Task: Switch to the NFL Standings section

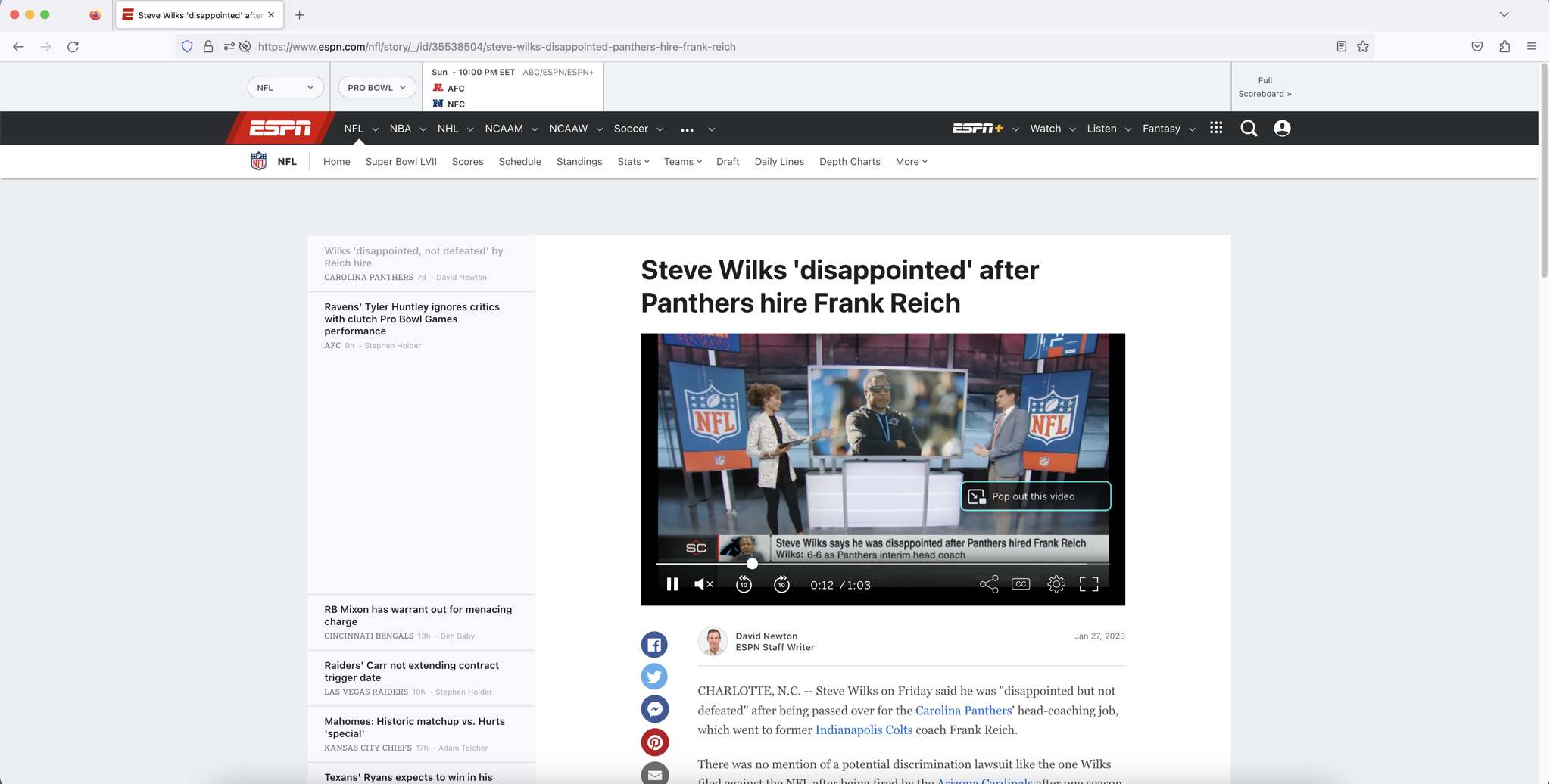Action: click(x=579, y=161)
